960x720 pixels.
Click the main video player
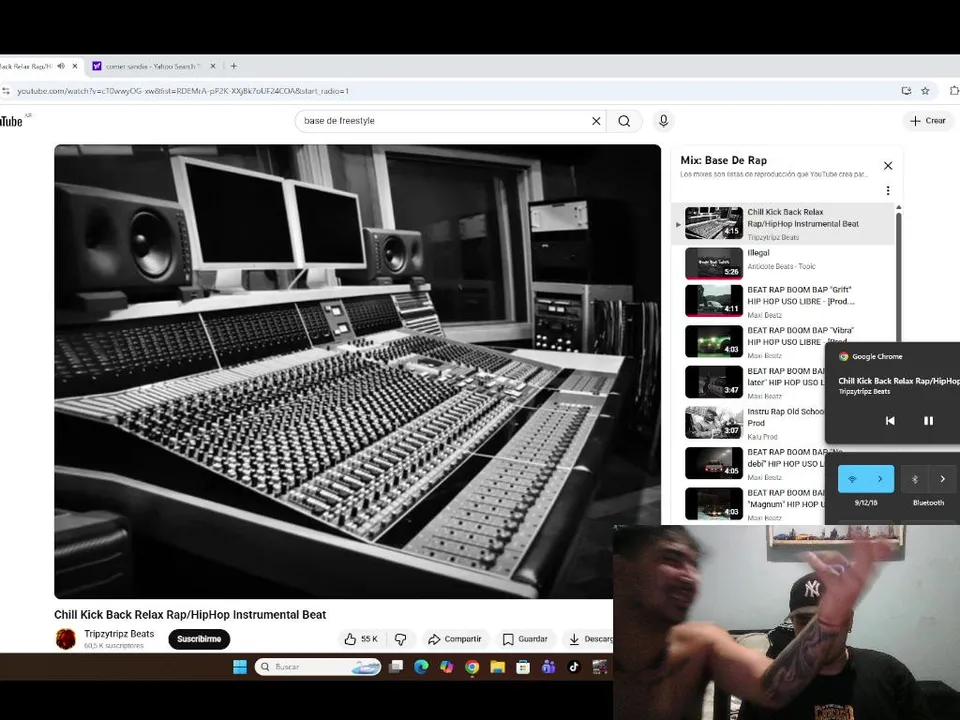click(358, 372)
